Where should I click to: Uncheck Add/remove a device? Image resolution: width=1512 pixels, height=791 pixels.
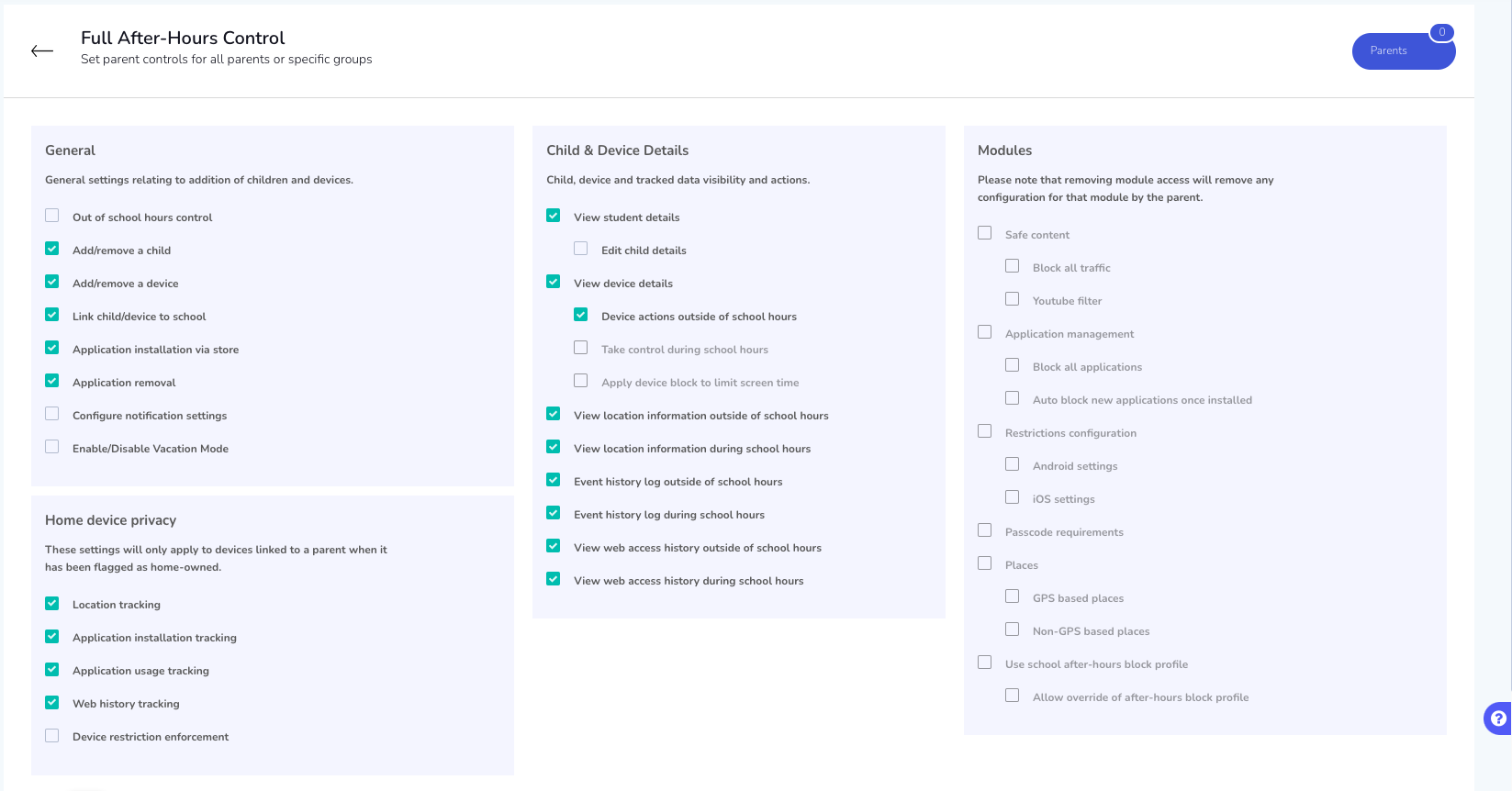[52, 282]
